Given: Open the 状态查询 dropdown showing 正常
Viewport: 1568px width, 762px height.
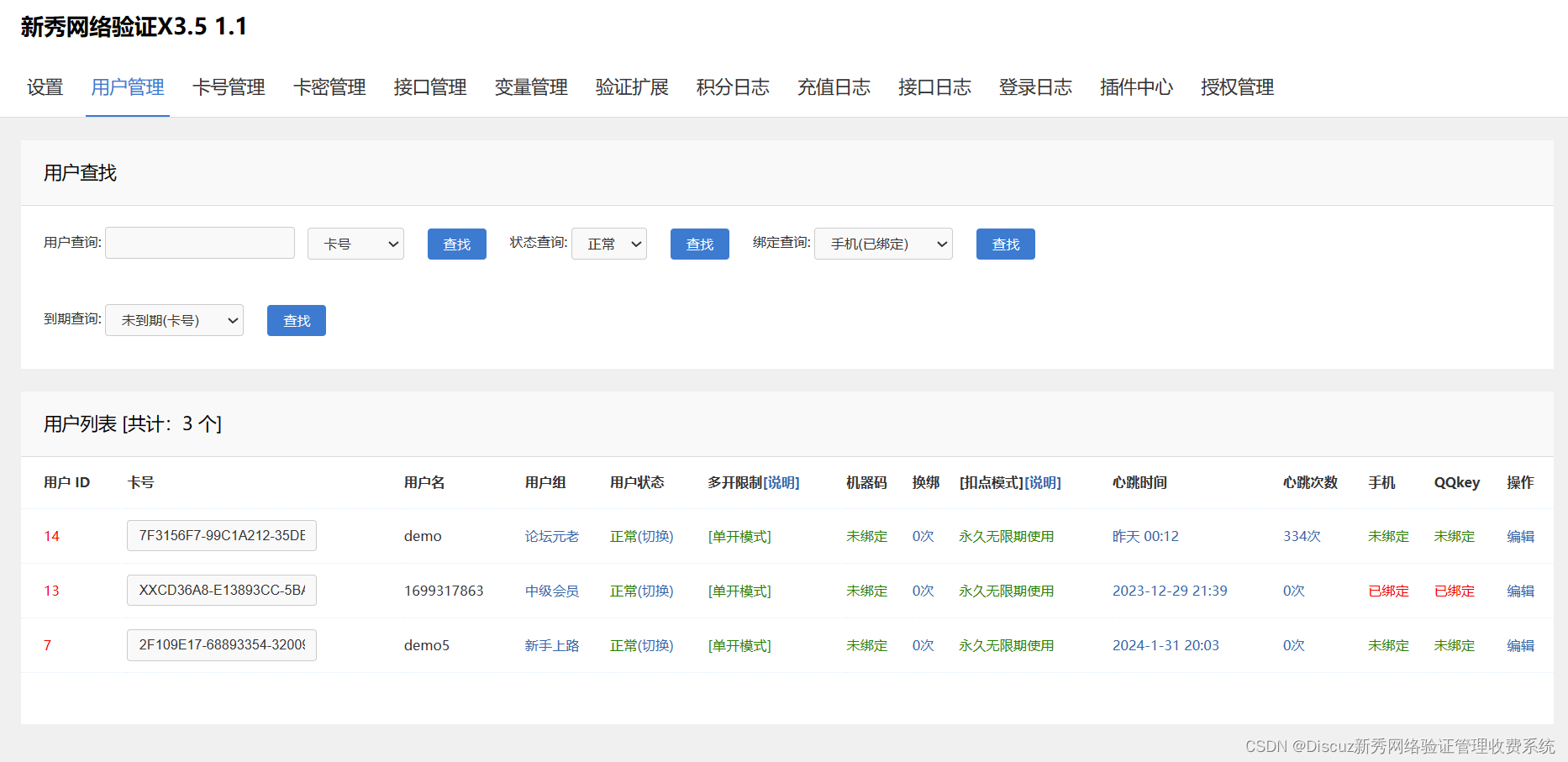Looking at the screenshot, I should [609, 244].
